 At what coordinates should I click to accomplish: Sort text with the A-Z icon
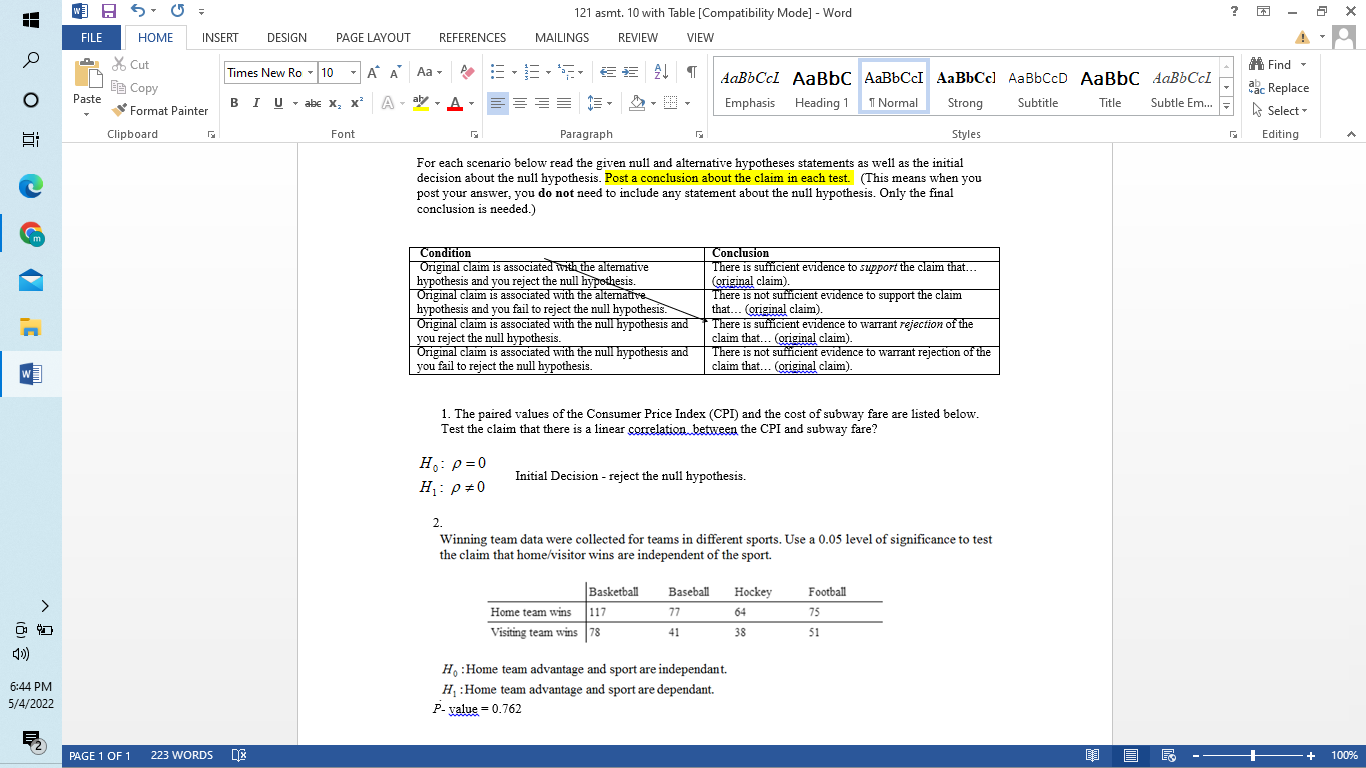tap(662, 73)
